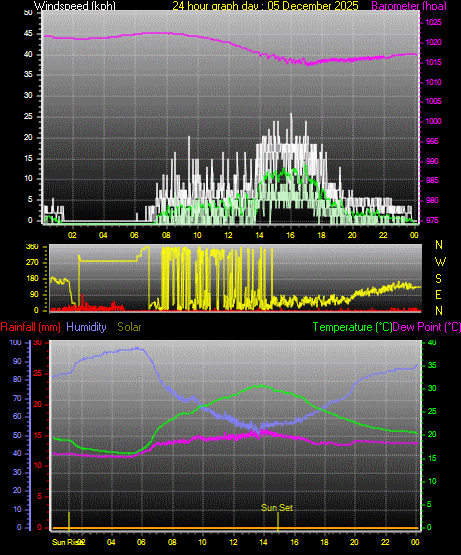Click the 45 tick on windspeed axis
The width and height of the screenshot is (461, 555).
28,34
